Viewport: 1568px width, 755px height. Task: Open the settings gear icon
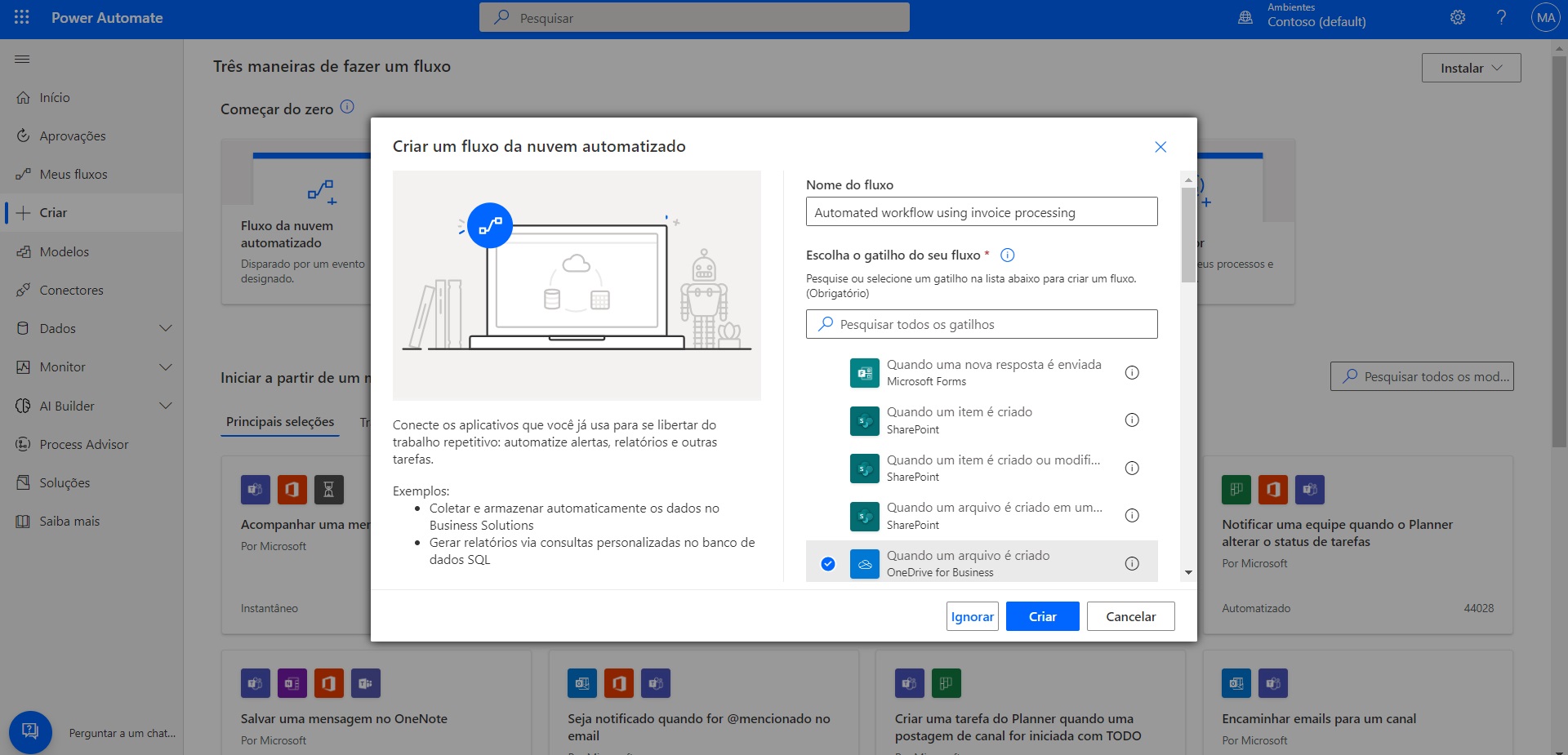tap(1458, 17)
